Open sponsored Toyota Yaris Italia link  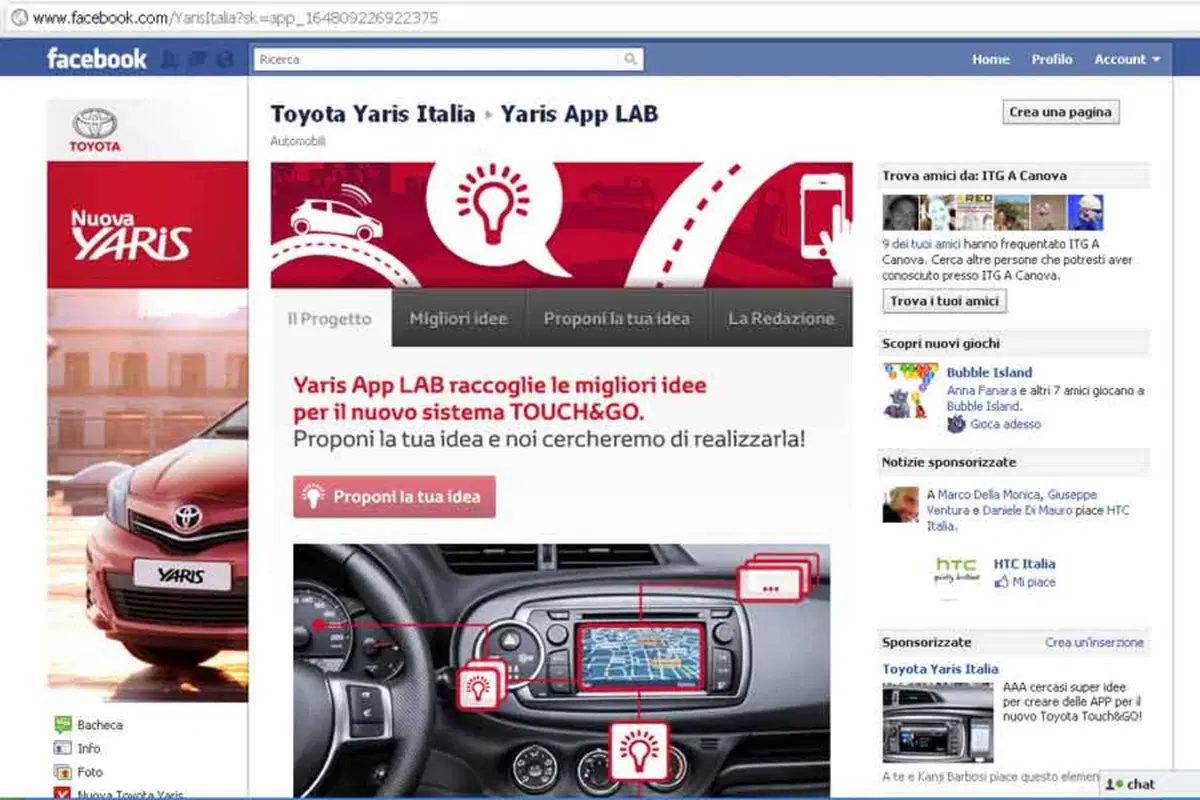click(x=940, y=669)
